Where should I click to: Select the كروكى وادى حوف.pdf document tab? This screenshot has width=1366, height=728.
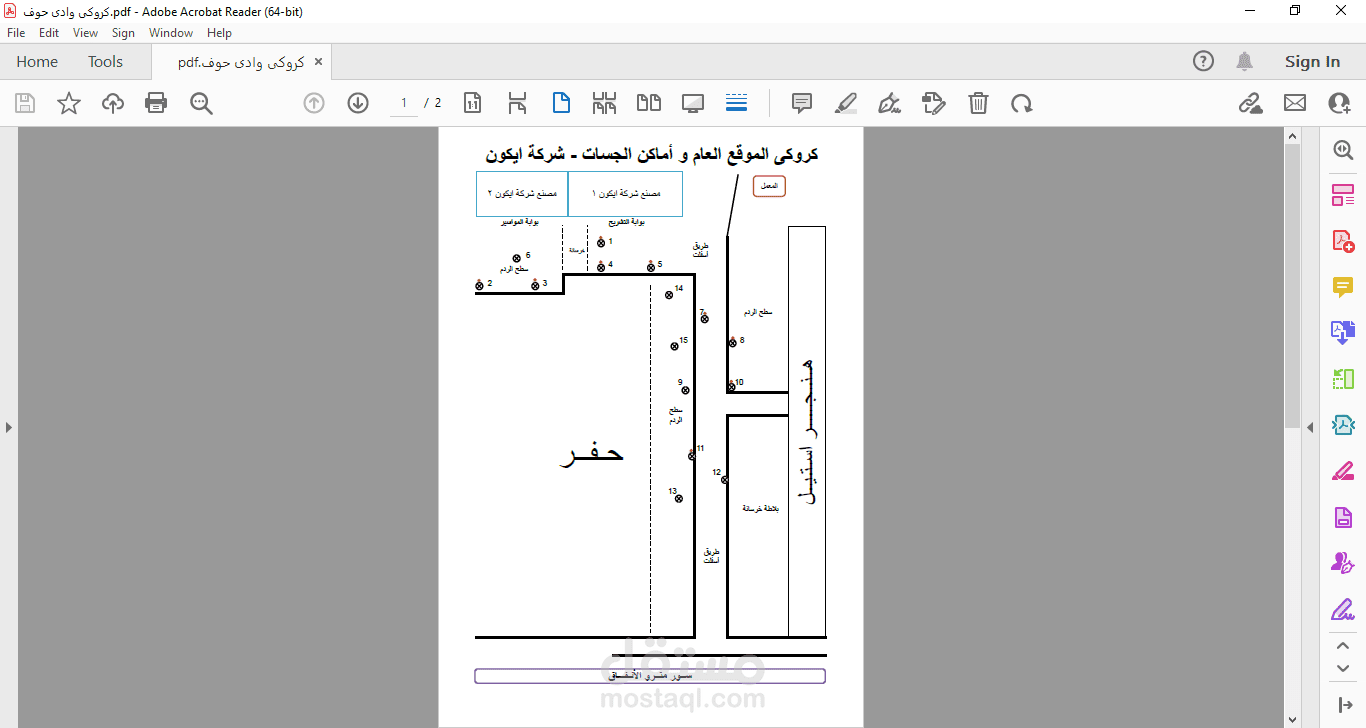point(241,62)
